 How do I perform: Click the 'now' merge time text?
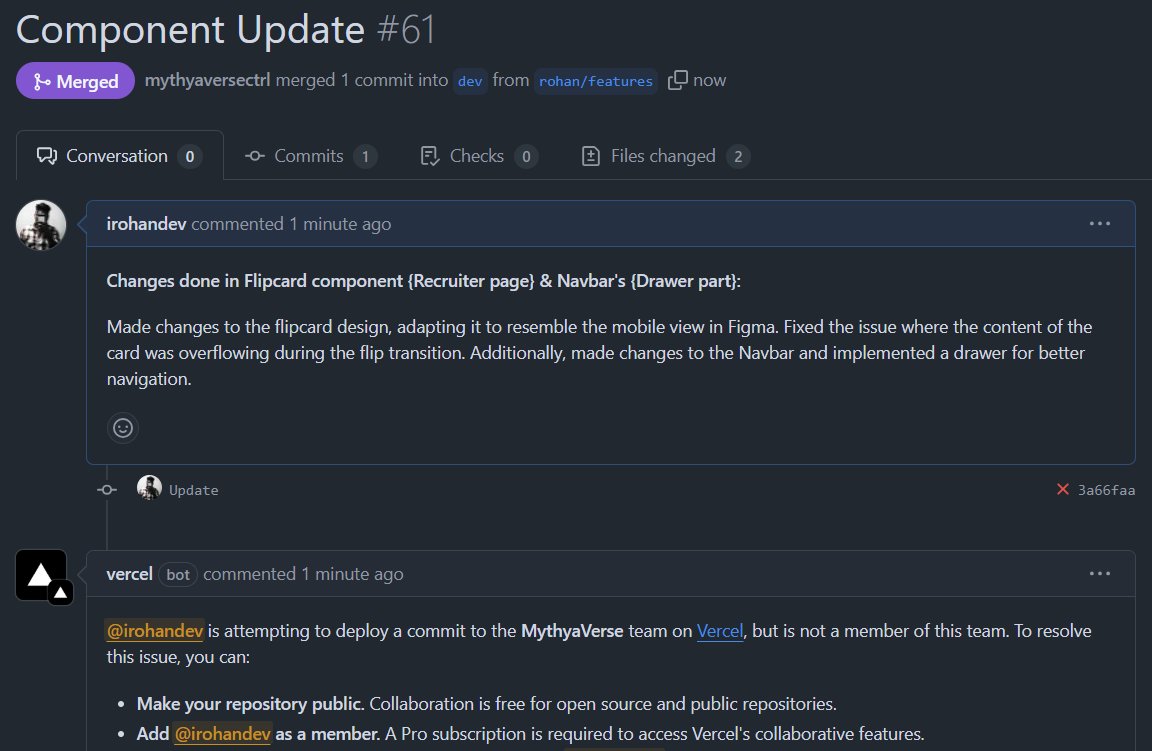[x=710, y=80]
